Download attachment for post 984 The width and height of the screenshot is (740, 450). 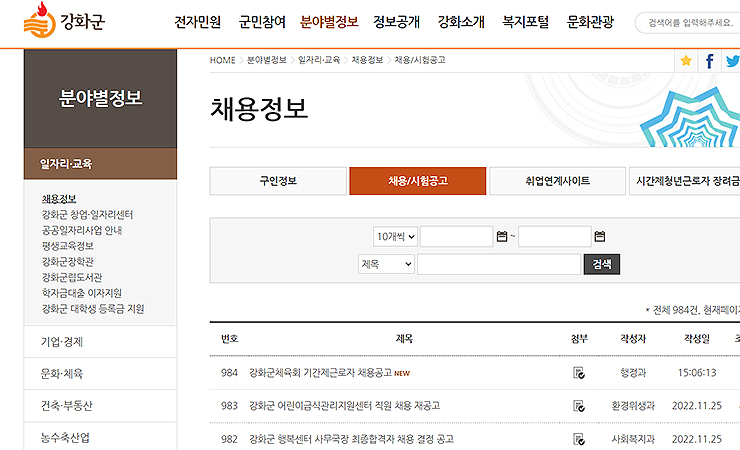[579, 373]
